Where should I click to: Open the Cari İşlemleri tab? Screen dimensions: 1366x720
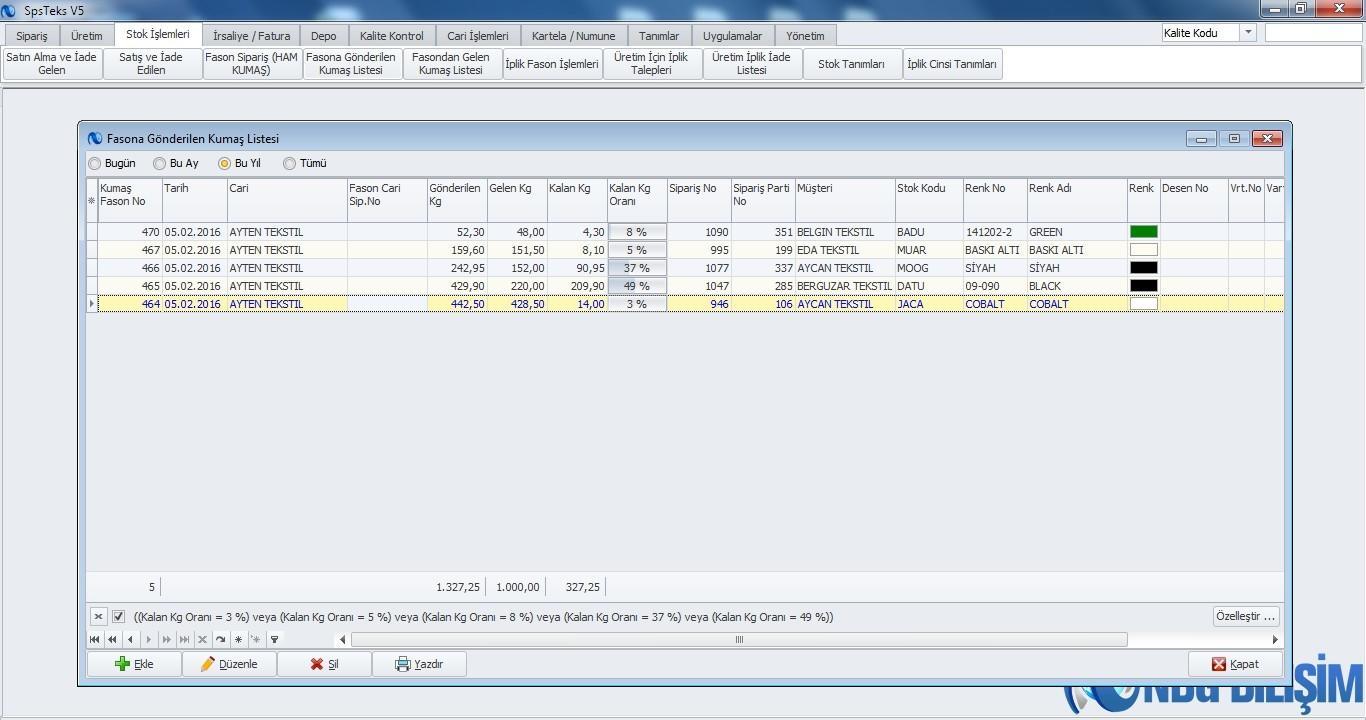[478, 36]
